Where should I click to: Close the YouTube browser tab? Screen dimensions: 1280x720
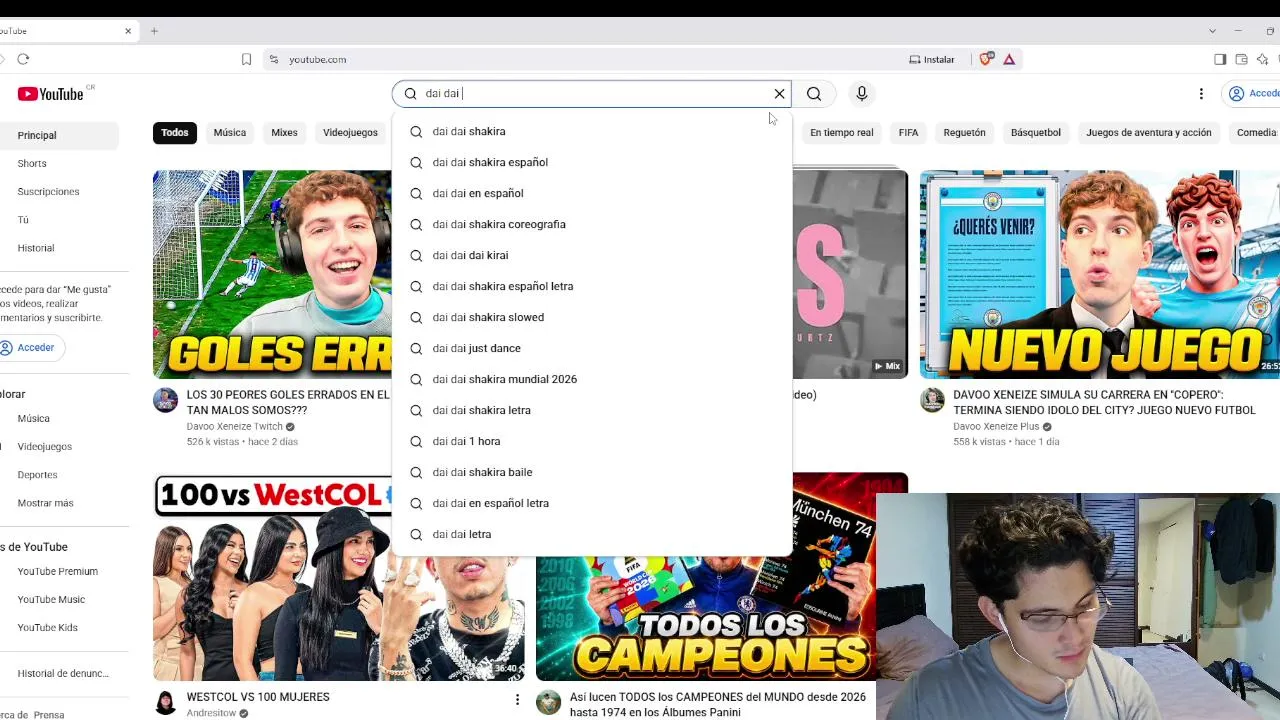click(x=128, y=31)
